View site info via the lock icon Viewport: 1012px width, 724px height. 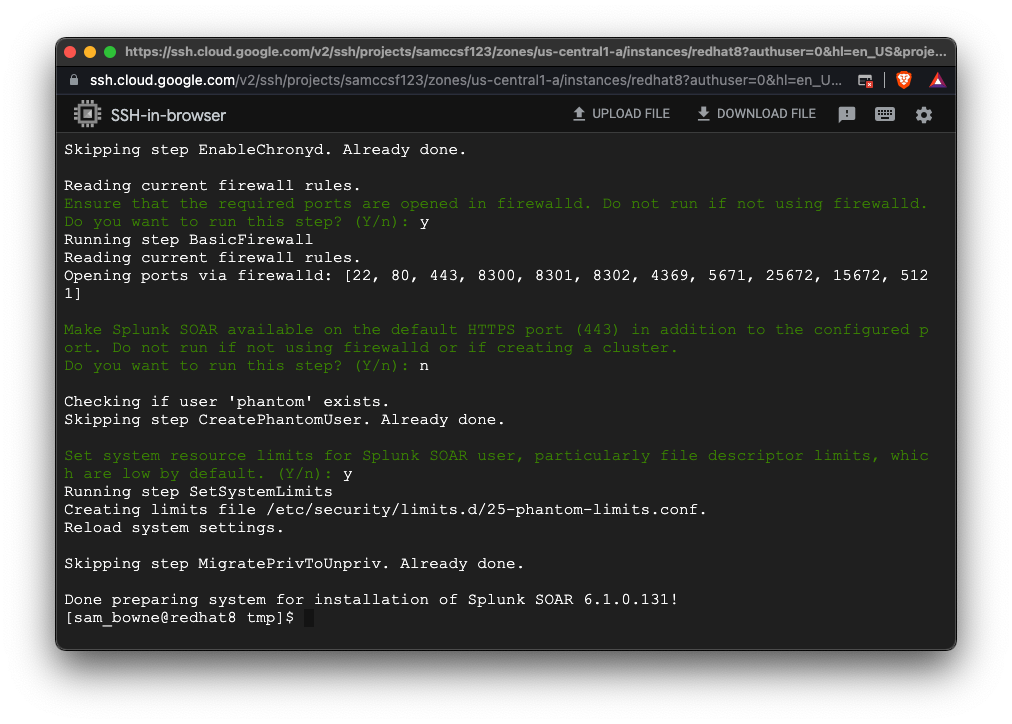[74, 80]
